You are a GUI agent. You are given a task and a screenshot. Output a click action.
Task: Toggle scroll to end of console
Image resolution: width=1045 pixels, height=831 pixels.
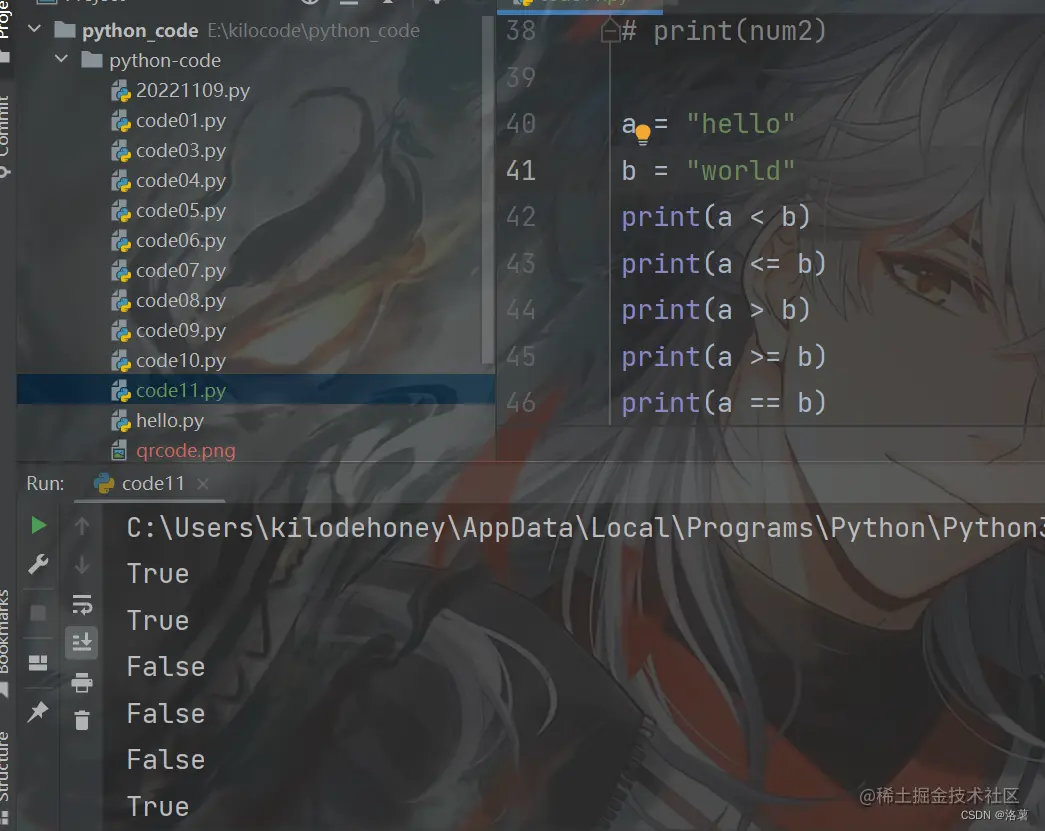pyautogui.click(x=82, y=642)
